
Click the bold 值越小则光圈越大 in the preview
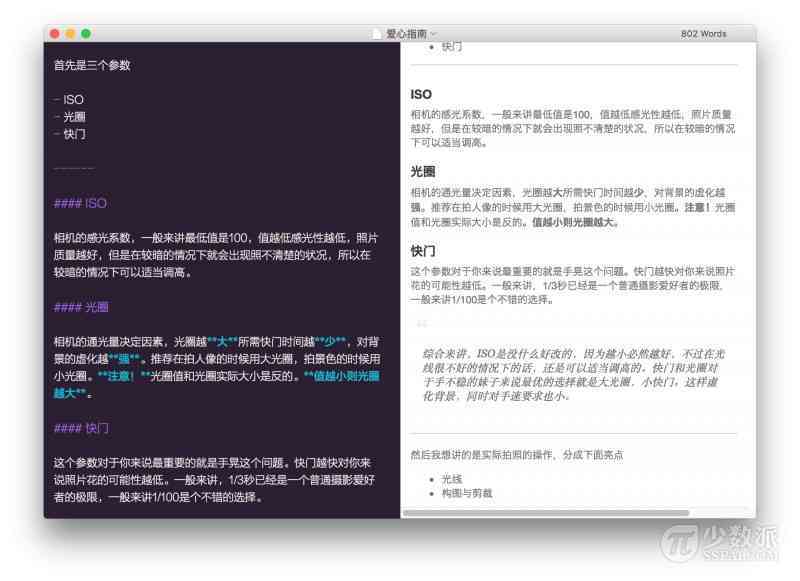[572, 222]
